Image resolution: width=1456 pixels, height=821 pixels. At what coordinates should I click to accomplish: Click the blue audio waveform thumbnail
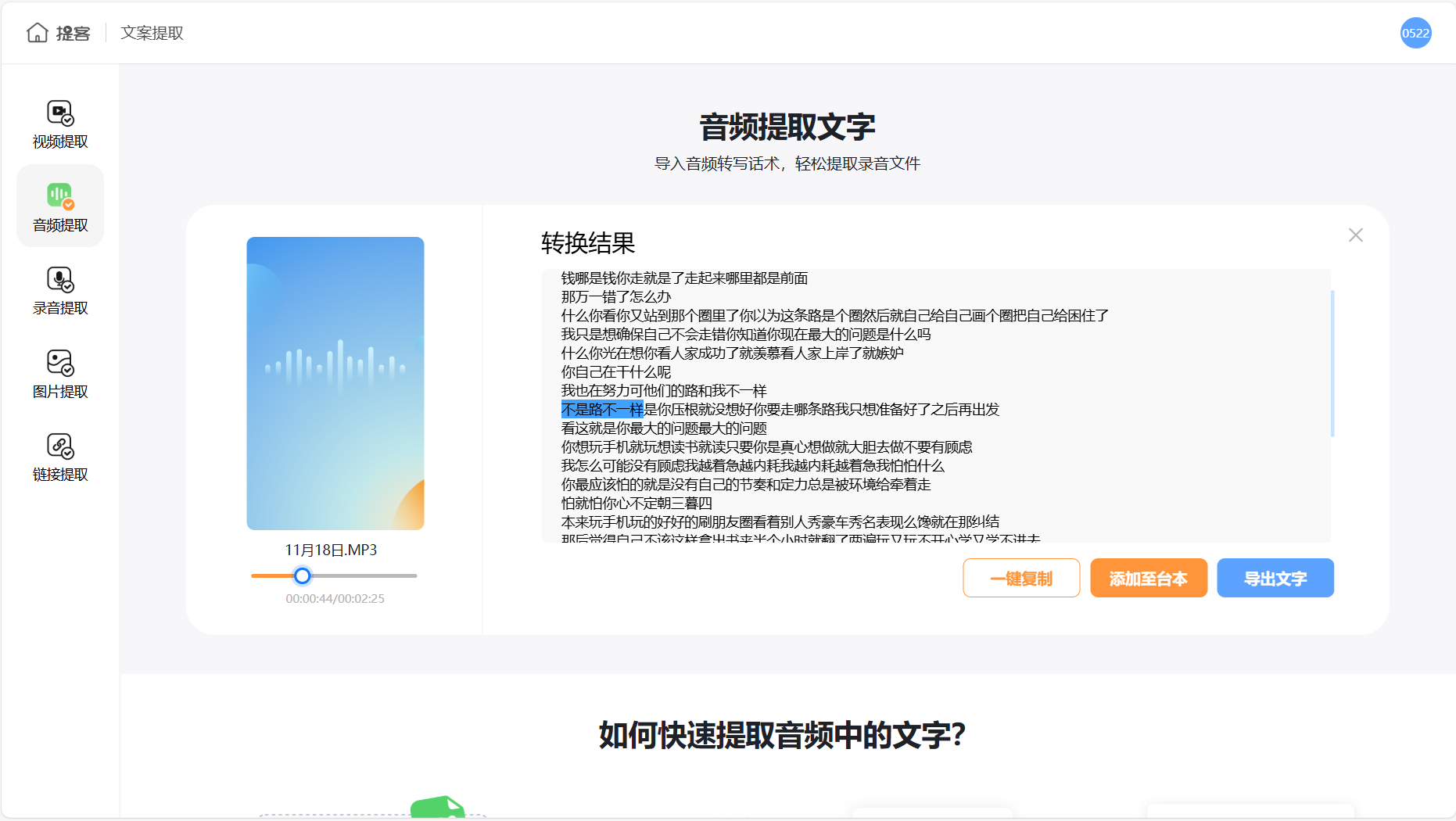click(x=335, y=383)
